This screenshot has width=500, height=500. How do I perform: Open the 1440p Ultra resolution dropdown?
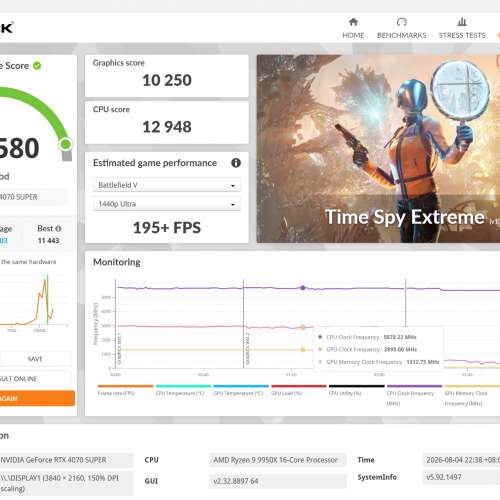pyautogui.click(x=166, y=204)
